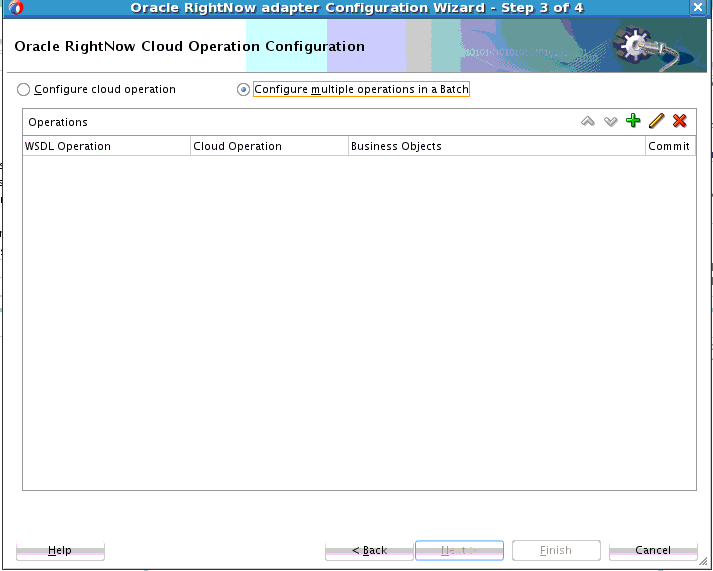
Task: Click the Commit column header
Action: coord(670,146)
